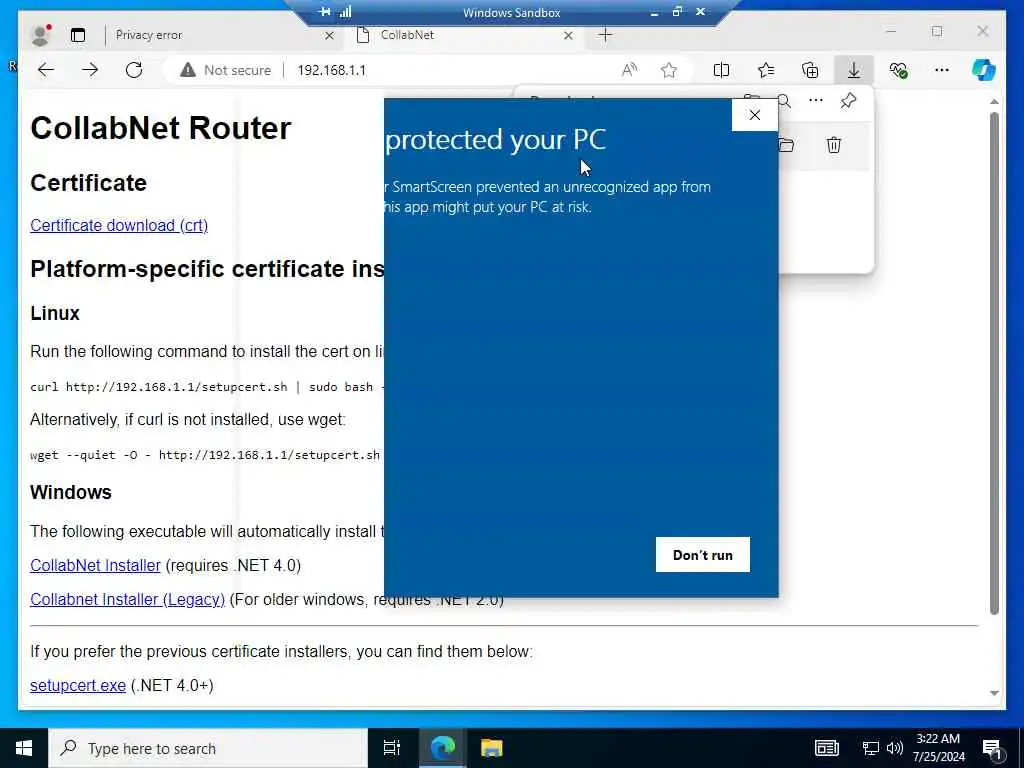
Task: Close the CollabNet tab
Action: tap(568, 35)
